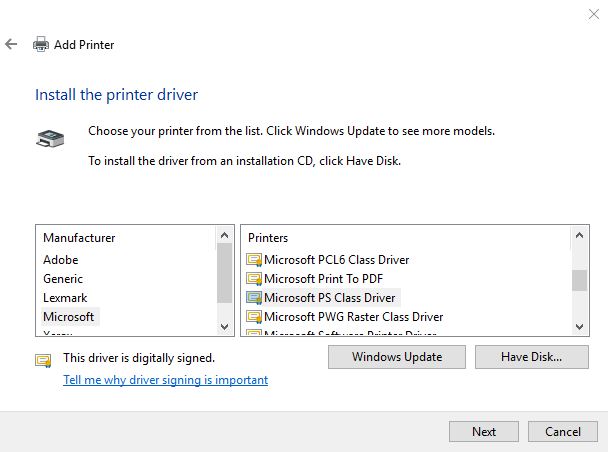Click the printer image beside instructions

50,139
